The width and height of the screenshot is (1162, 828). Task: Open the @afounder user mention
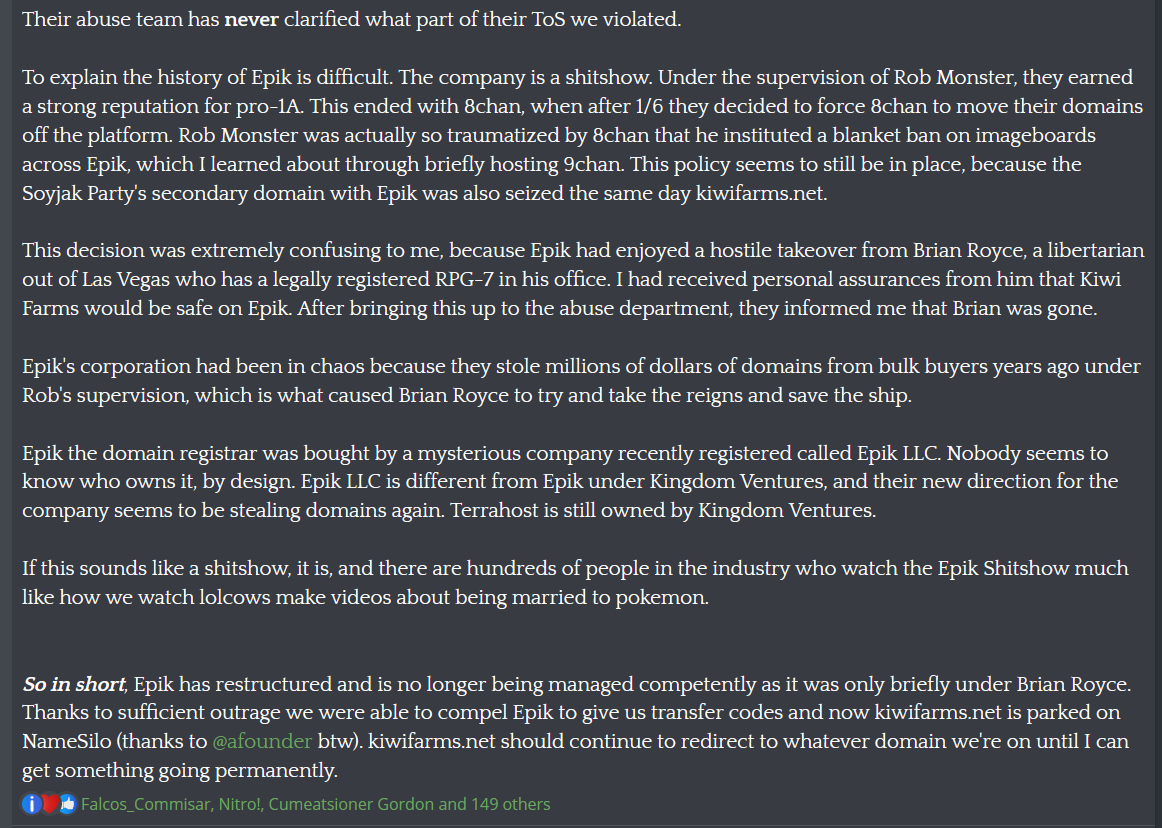click(262, 741)
